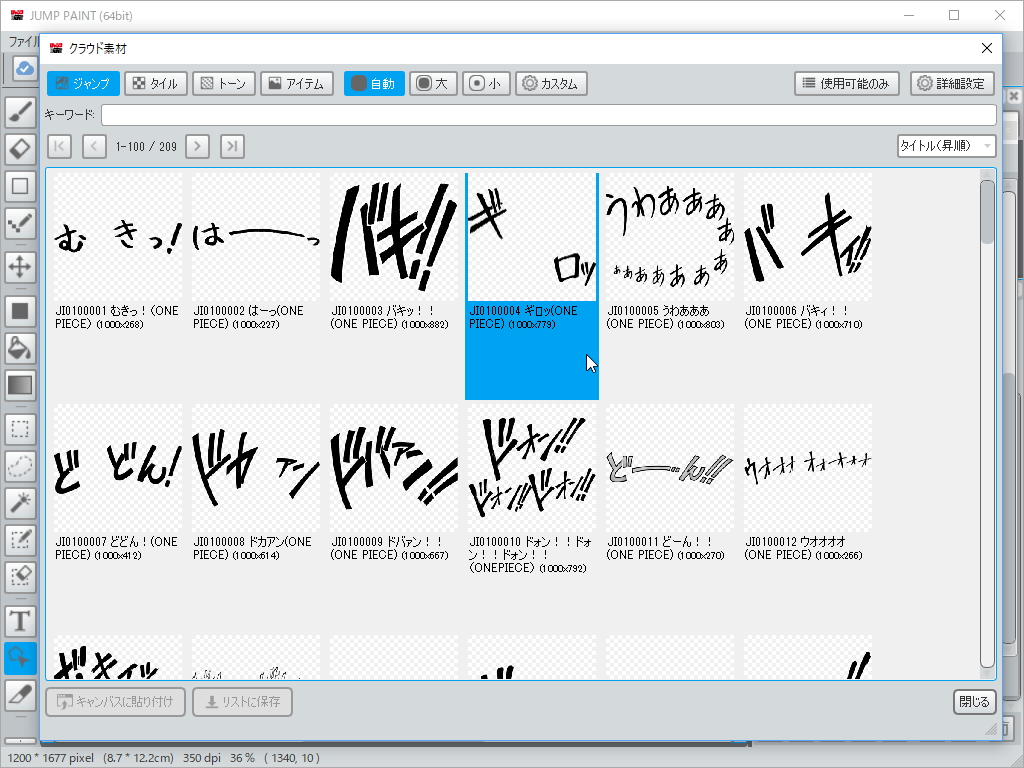The width and height of the screenshot is (1024, 768).
Task: Select the Selection Eraser tool
Action: click(20, 577)
